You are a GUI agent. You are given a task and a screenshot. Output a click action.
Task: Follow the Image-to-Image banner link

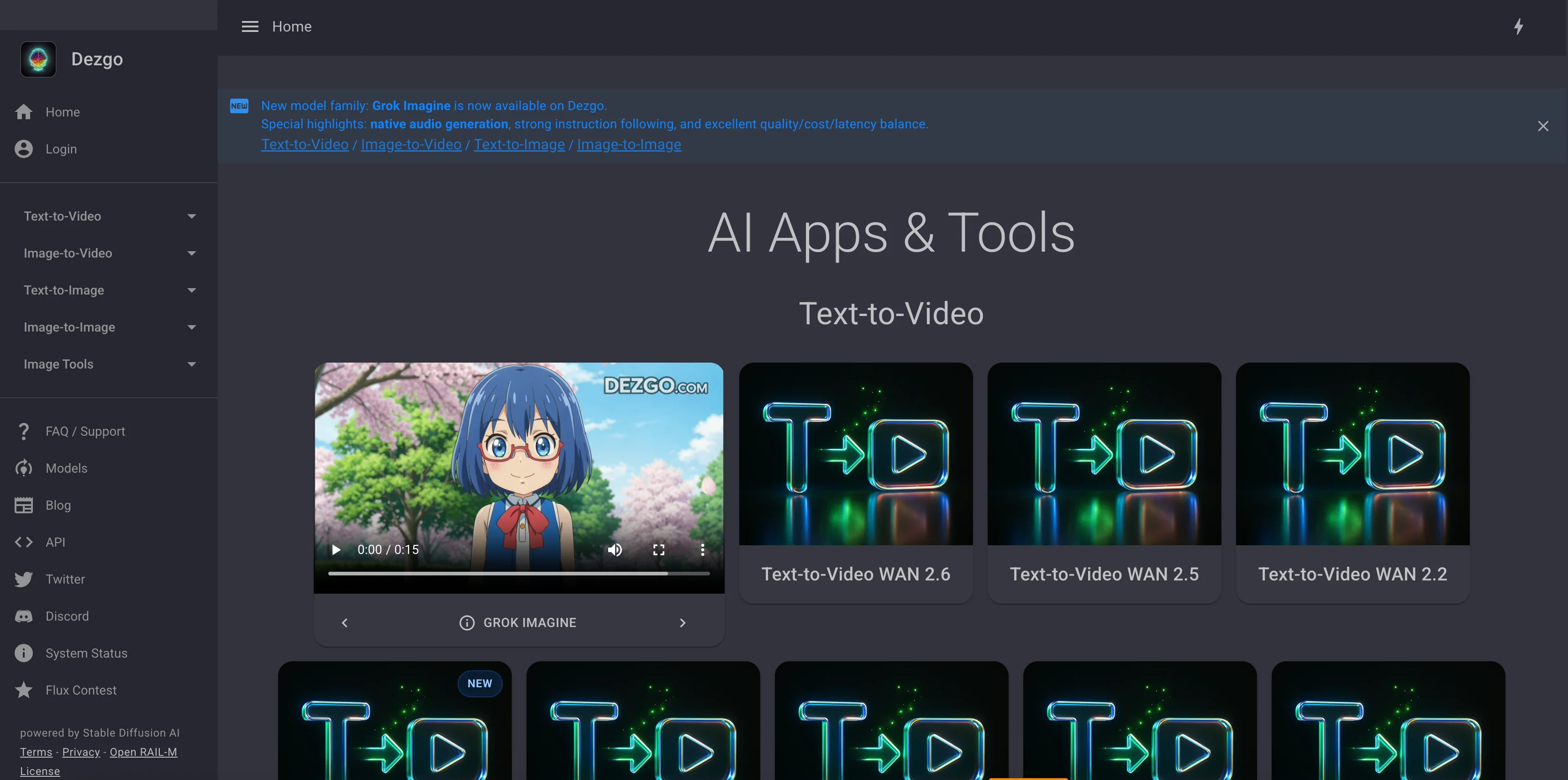(x=629, y=145)
